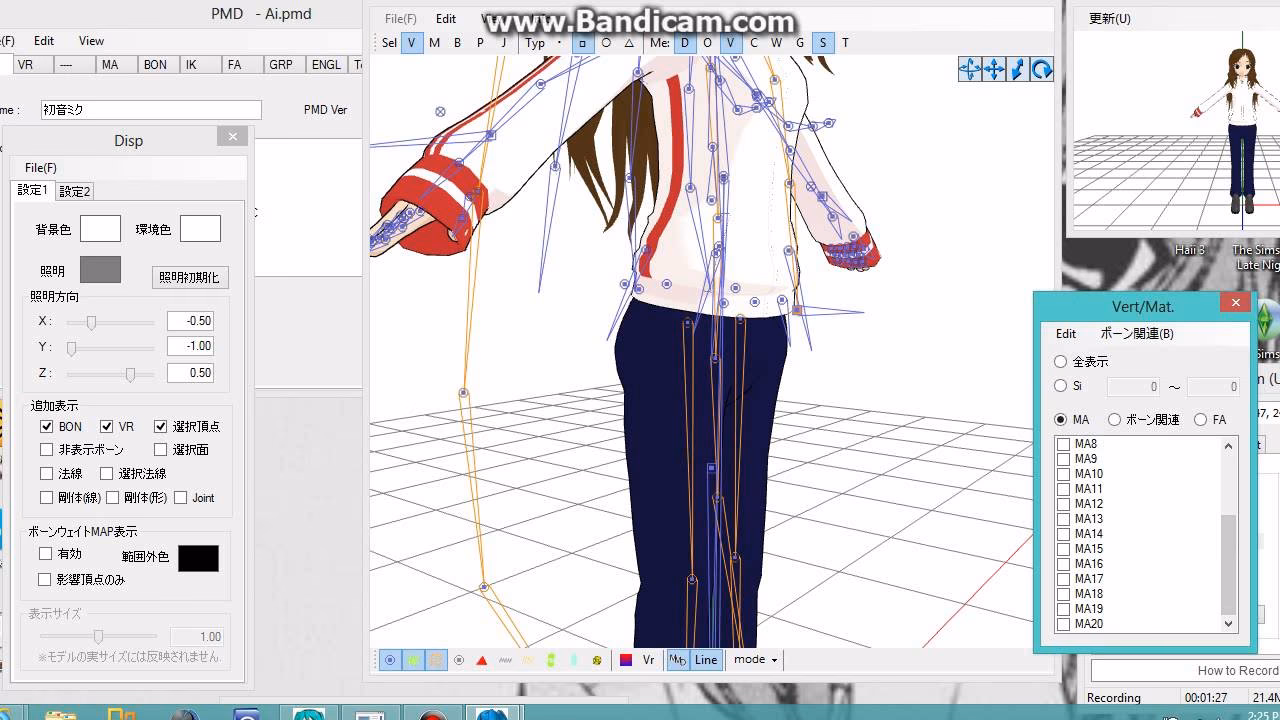Select the circle selection shape icon
Image resolution: width=1280 pixels, height=720 pixels.
click(x=606, y=43)
